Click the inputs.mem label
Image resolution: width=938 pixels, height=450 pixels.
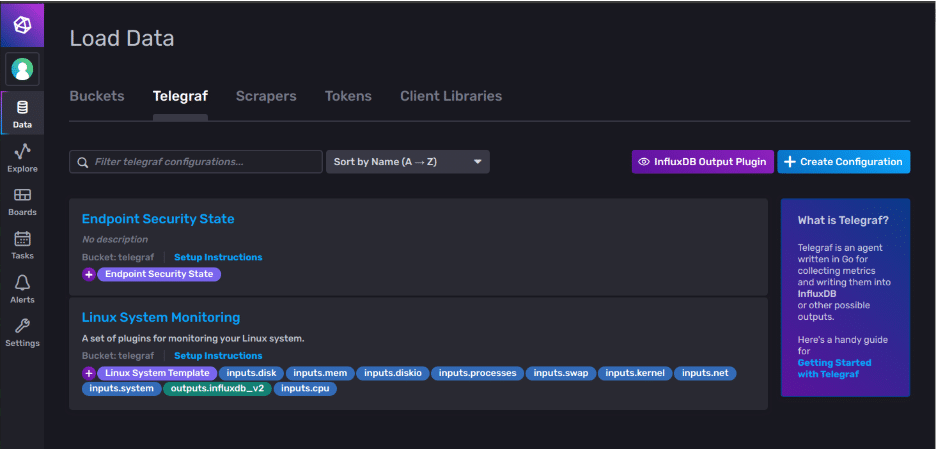(320, 373)
